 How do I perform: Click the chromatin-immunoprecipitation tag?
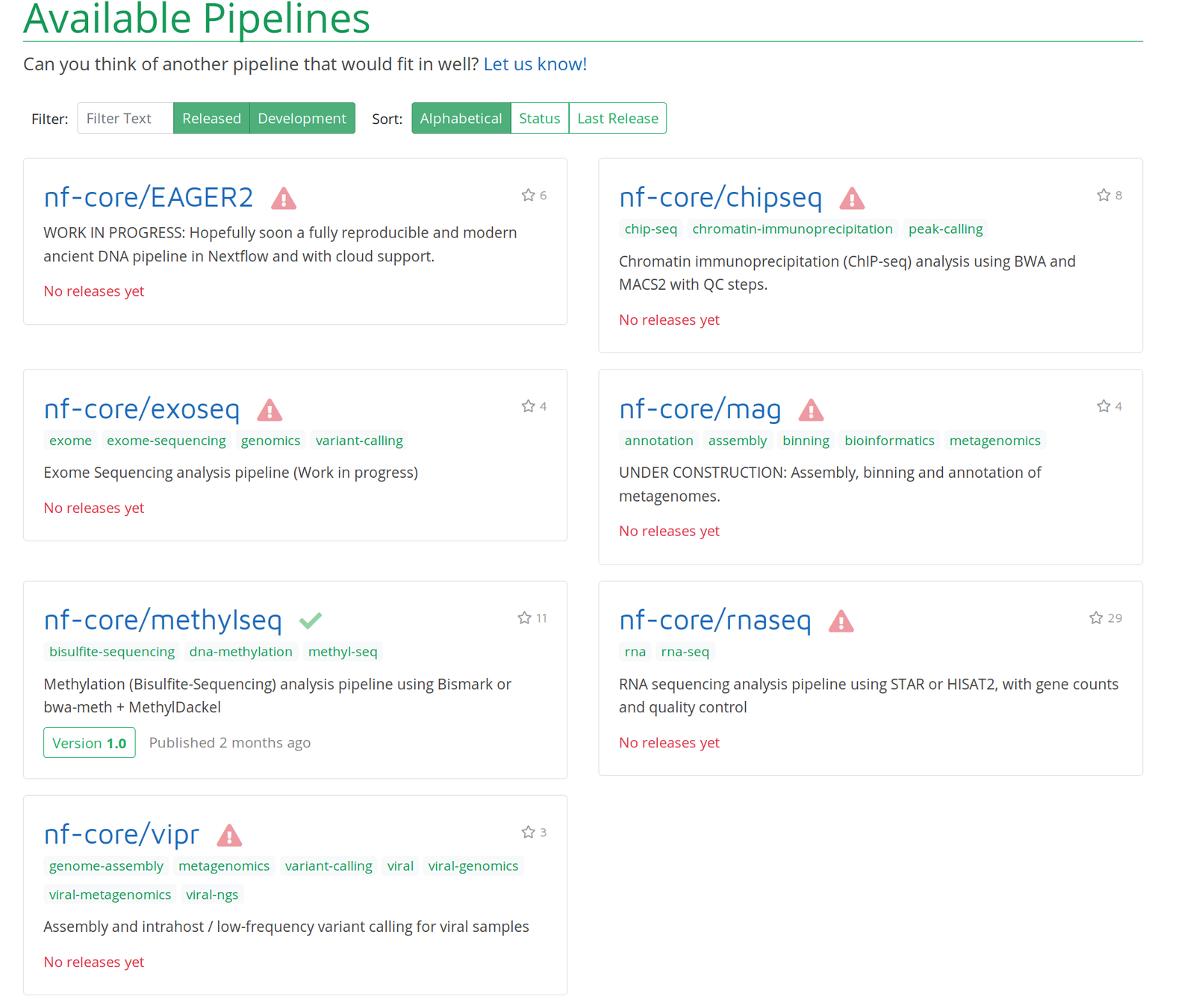click(793, 229)
